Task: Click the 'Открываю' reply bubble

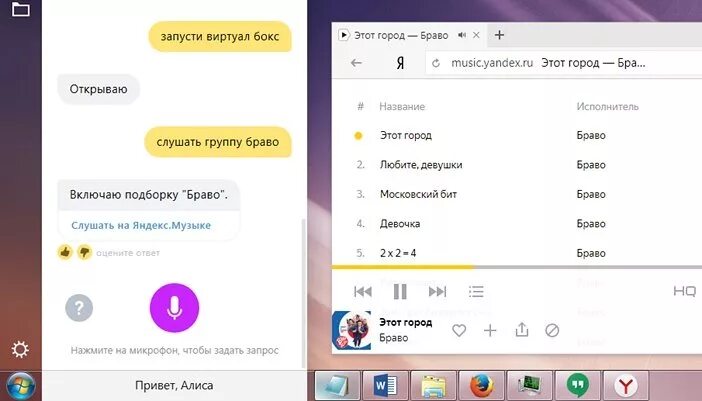Action: click(98, 89)
